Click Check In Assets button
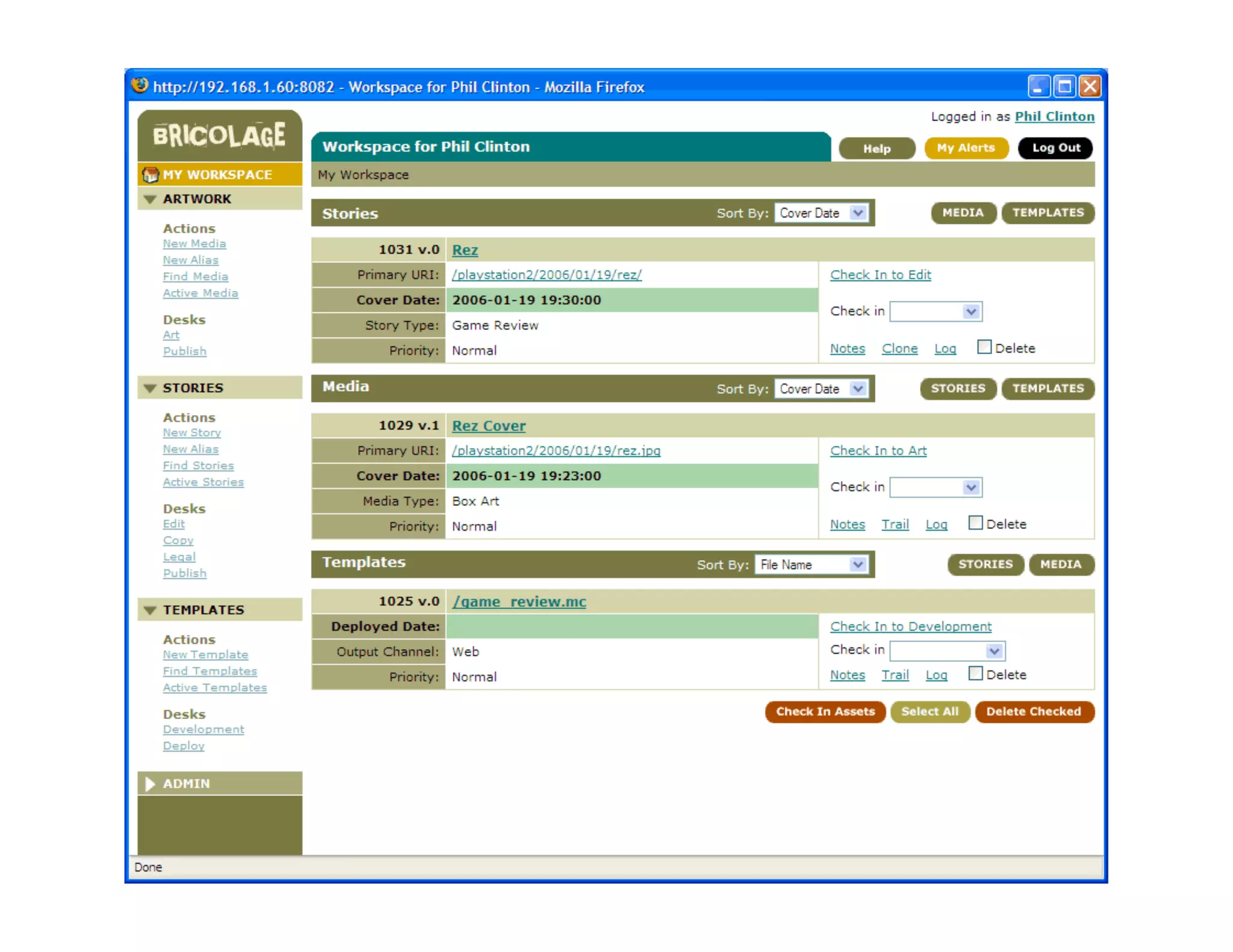1233x952 pixels. pyautogui.click(x=825, y=712)
